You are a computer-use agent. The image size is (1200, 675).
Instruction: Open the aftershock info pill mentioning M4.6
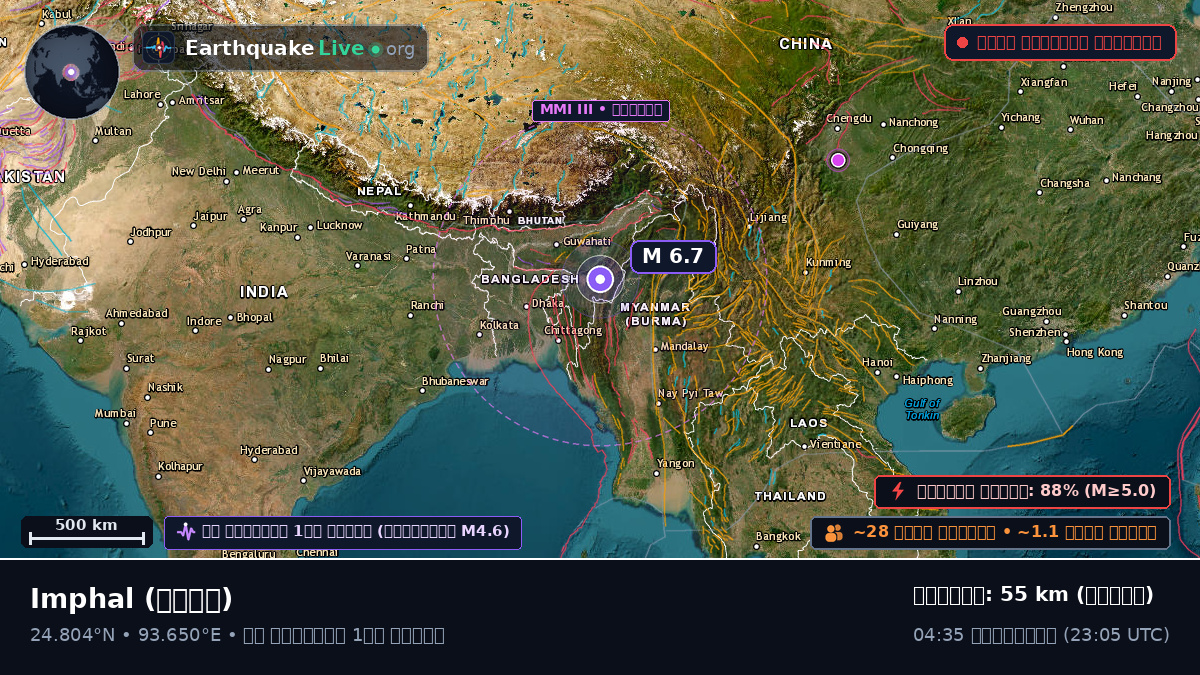[x=343, y=532]
